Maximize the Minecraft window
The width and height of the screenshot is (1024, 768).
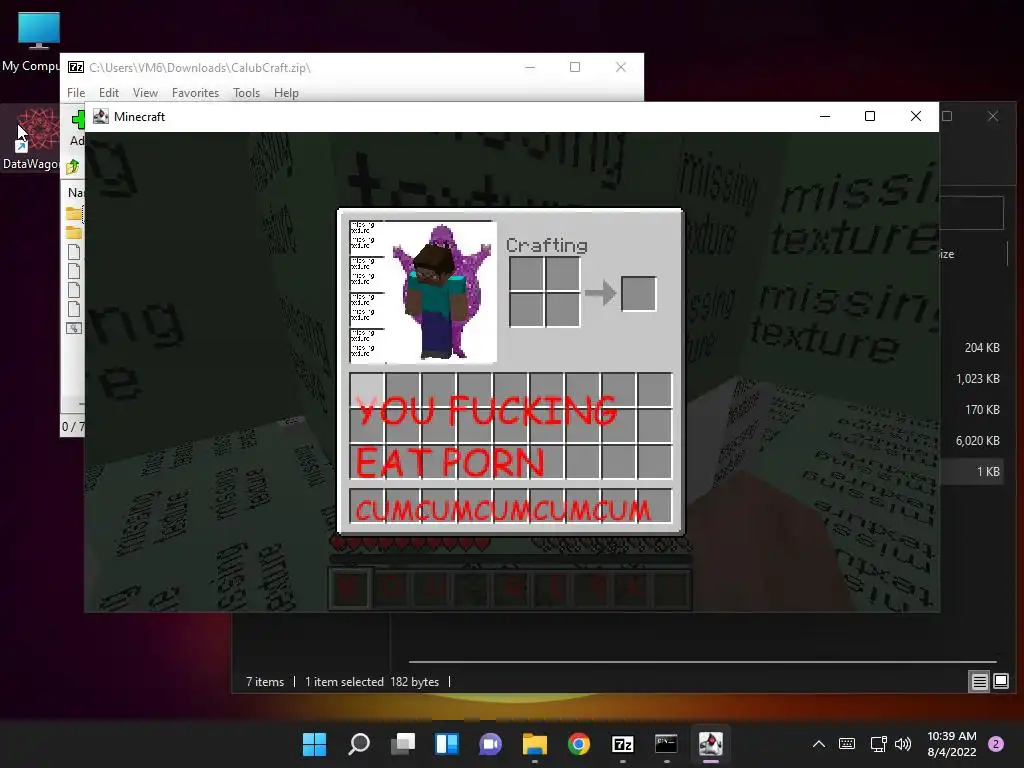(870, 116)
